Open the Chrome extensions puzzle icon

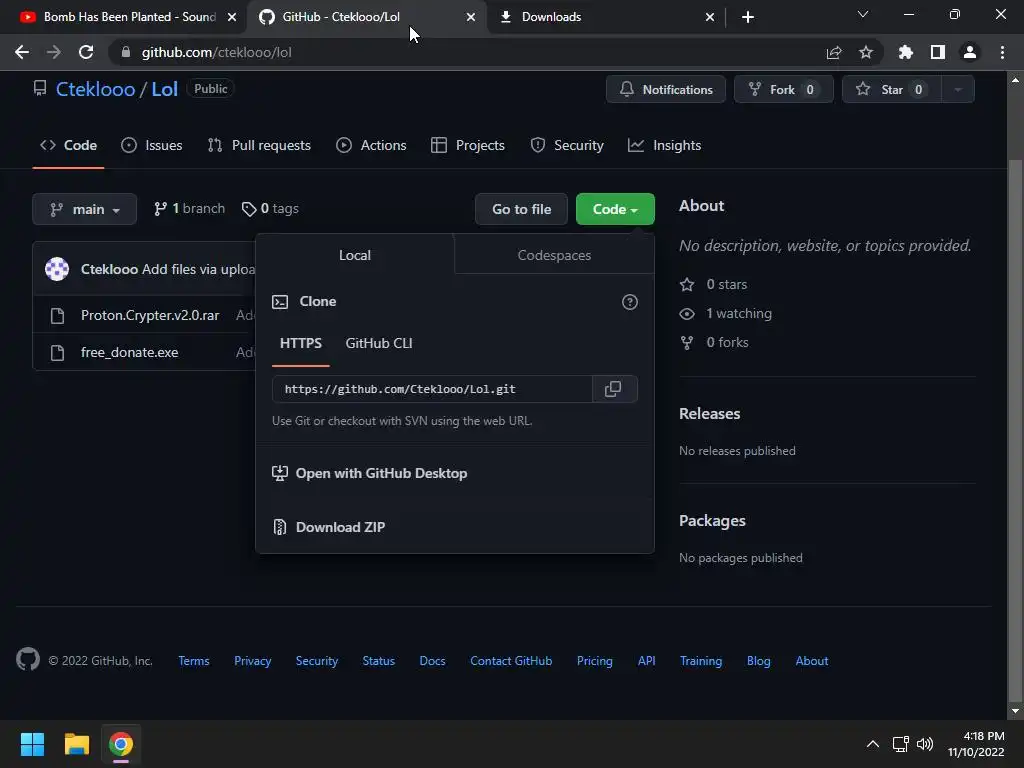coord(906,52)
